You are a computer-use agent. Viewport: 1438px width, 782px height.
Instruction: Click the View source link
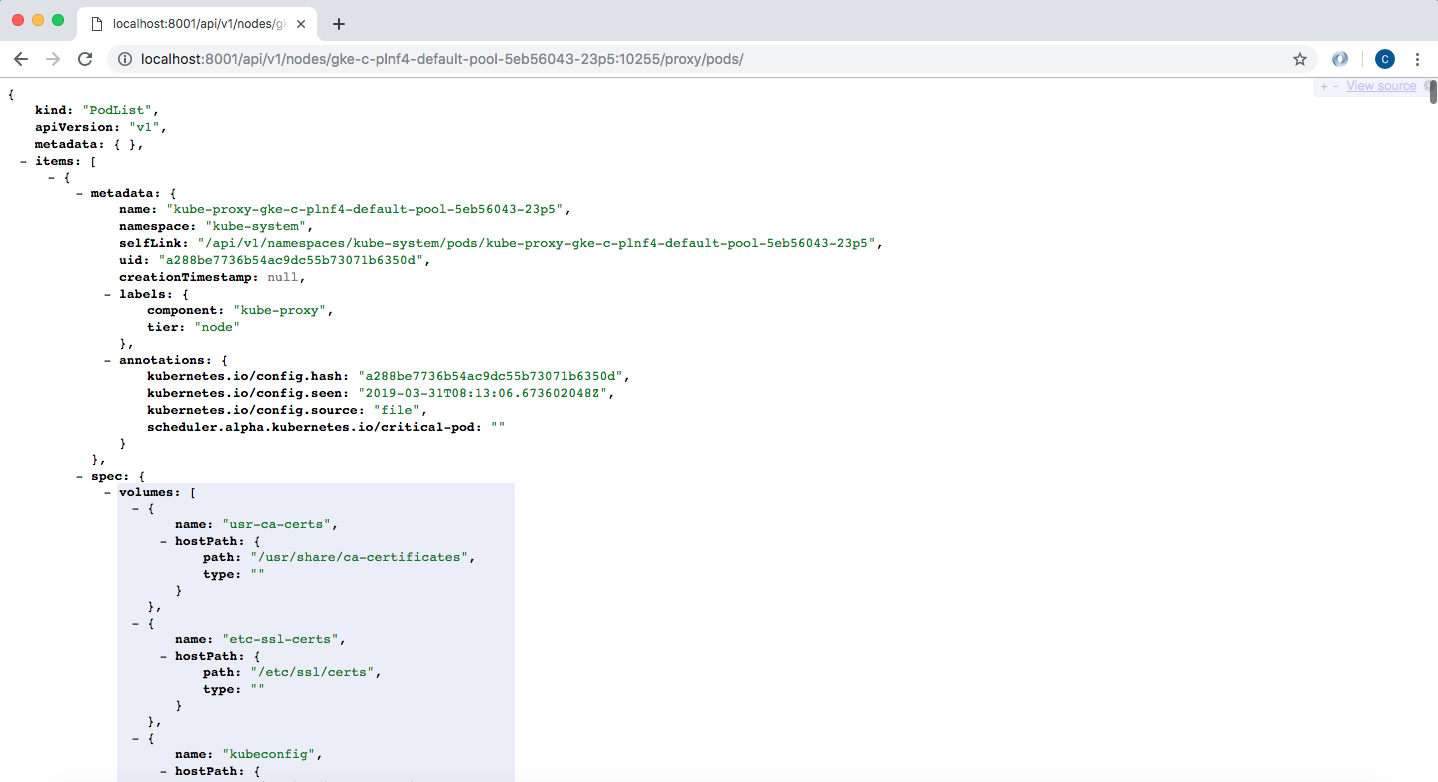click(x=1381, y=86)
